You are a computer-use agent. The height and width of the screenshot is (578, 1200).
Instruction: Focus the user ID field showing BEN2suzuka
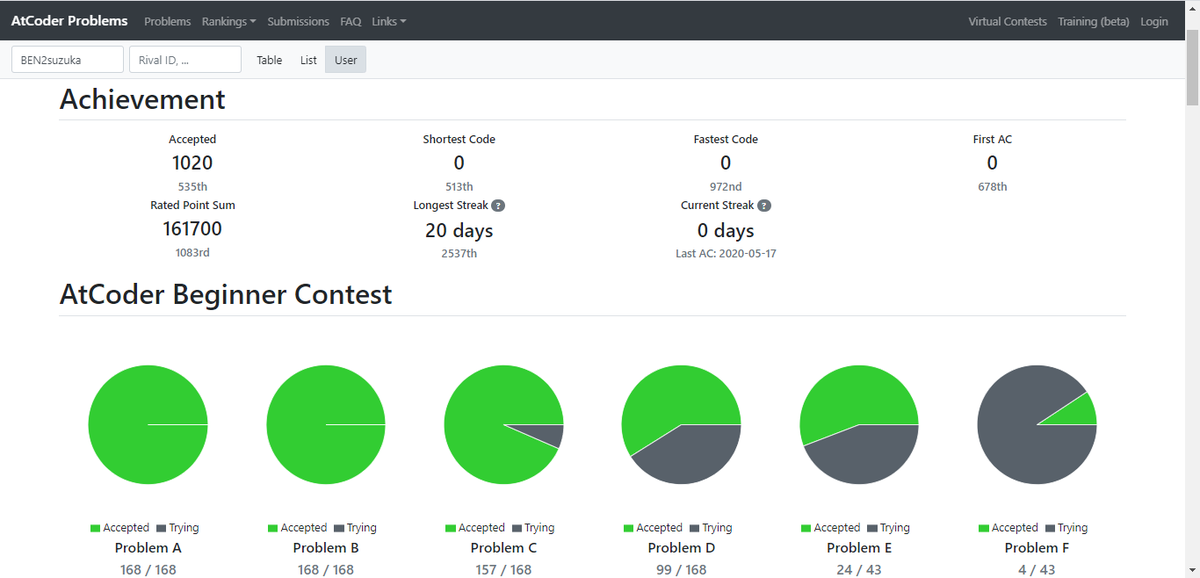pos(68,60)
